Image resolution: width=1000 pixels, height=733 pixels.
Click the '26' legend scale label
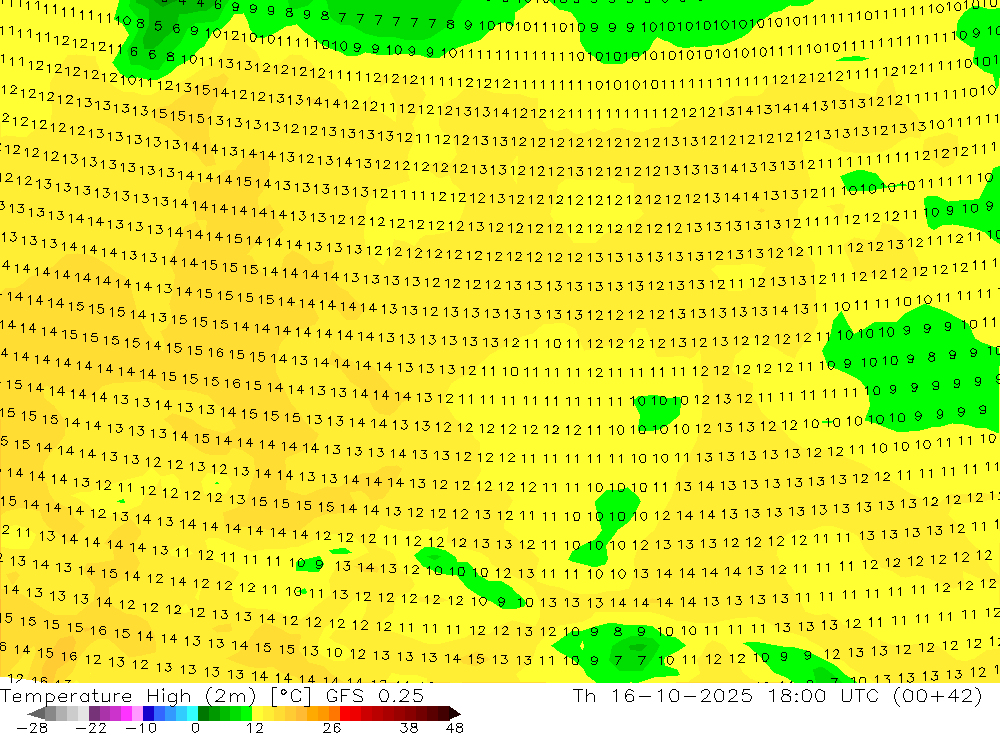pyautogui.click(x=332, y=727)
